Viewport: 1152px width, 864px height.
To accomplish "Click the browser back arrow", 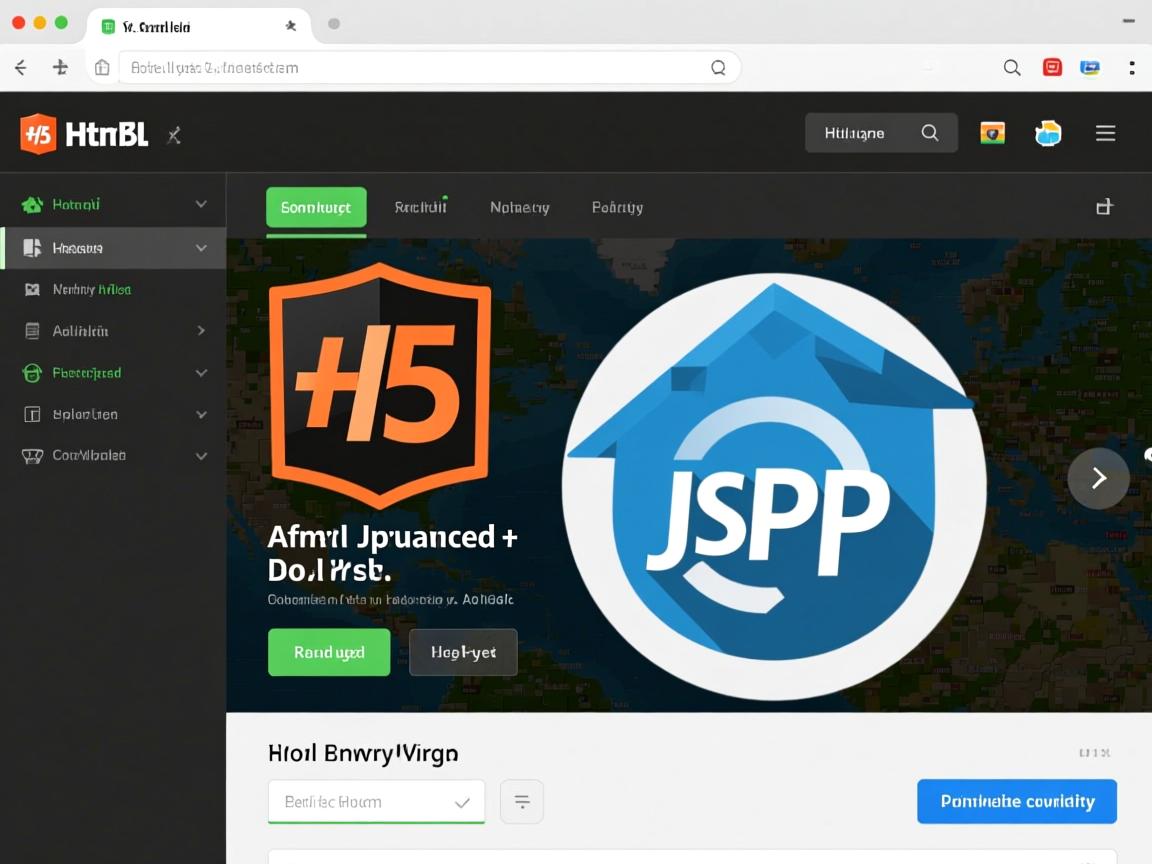I will click(20, 67).
